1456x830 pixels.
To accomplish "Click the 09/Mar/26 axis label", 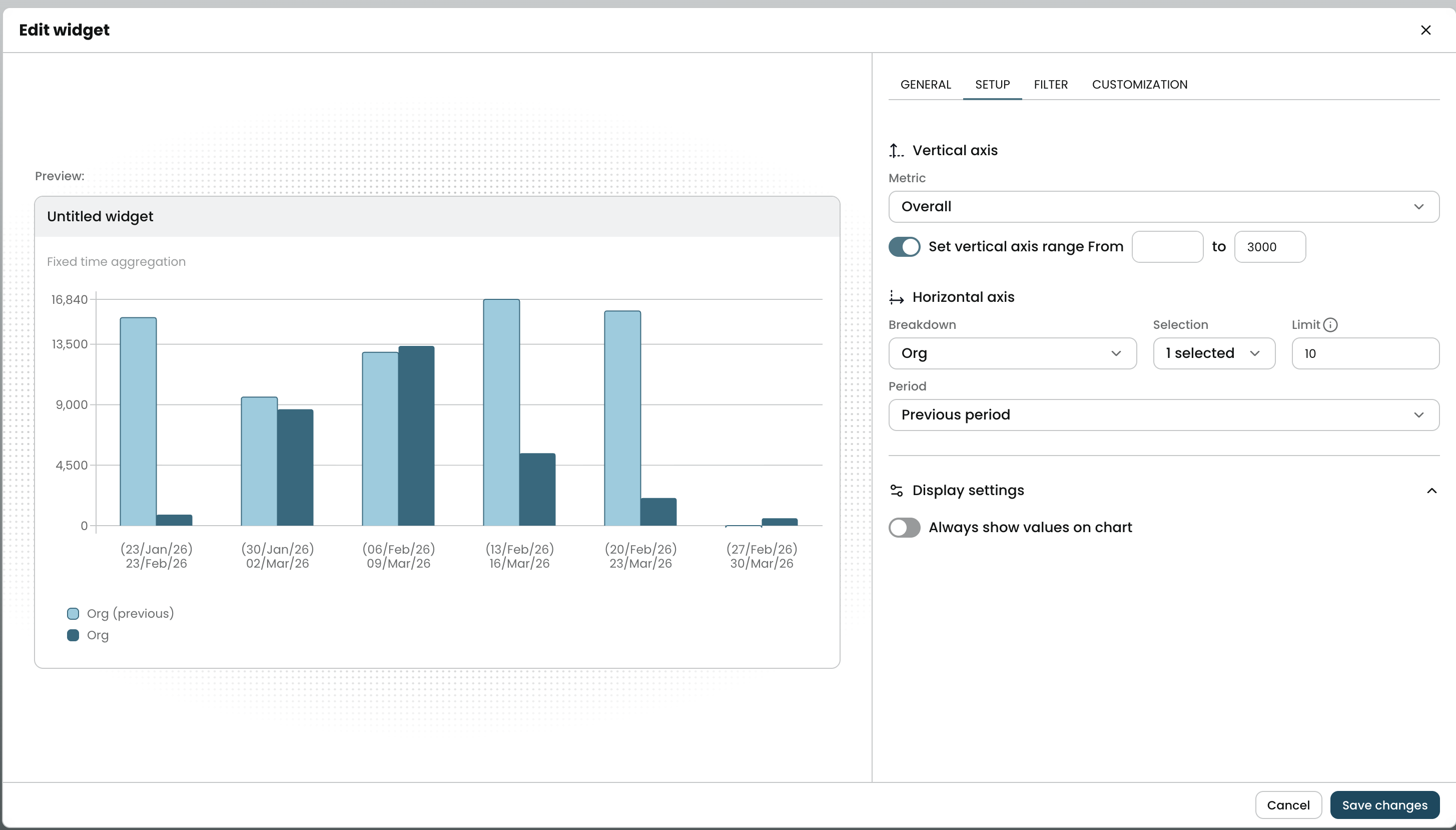I will [399, 563].
